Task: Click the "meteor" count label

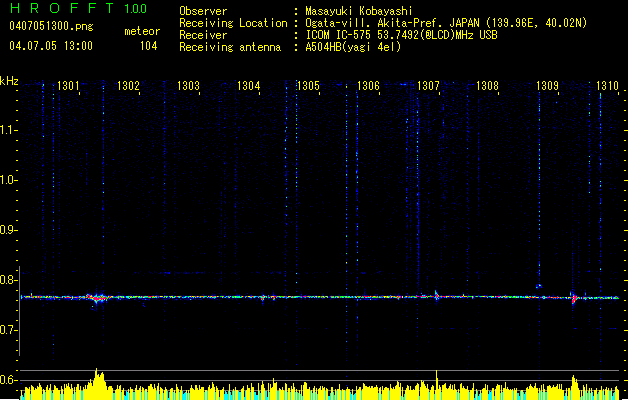Action: click(x=142, y=31)
